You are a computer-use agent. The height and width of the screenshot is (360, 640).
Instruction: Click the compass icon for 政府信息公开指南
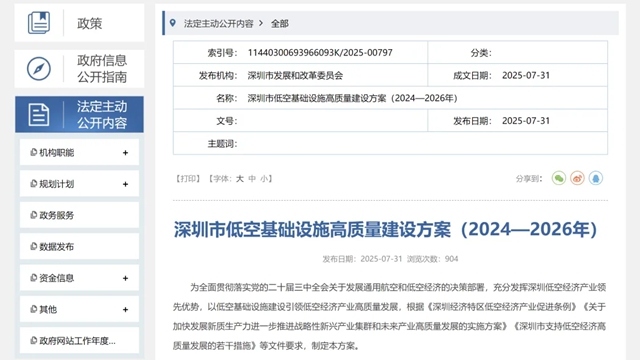point(39,69)
